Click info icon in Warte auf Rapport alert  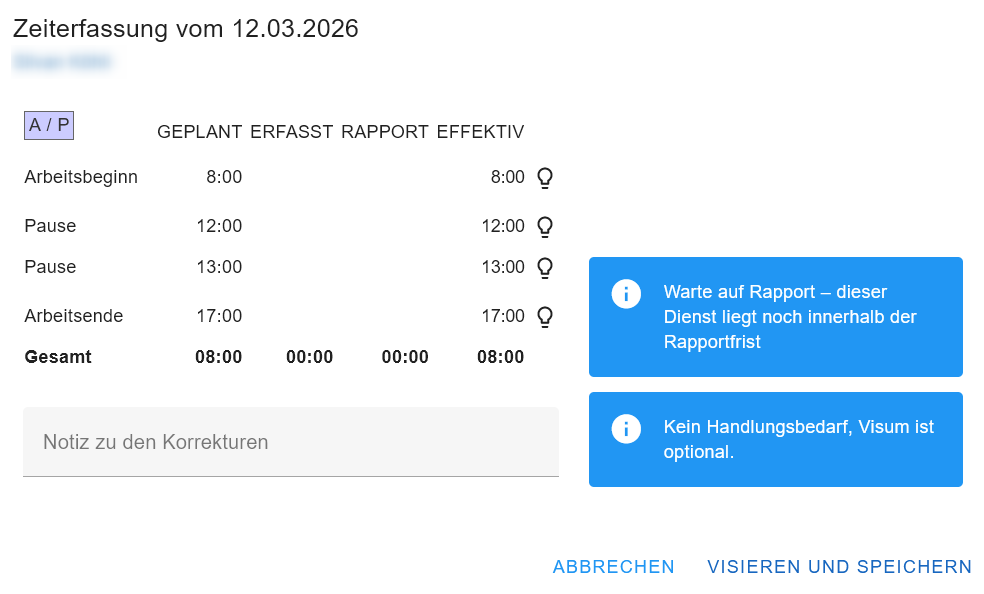pyautogui.click(x=626, y=294)
